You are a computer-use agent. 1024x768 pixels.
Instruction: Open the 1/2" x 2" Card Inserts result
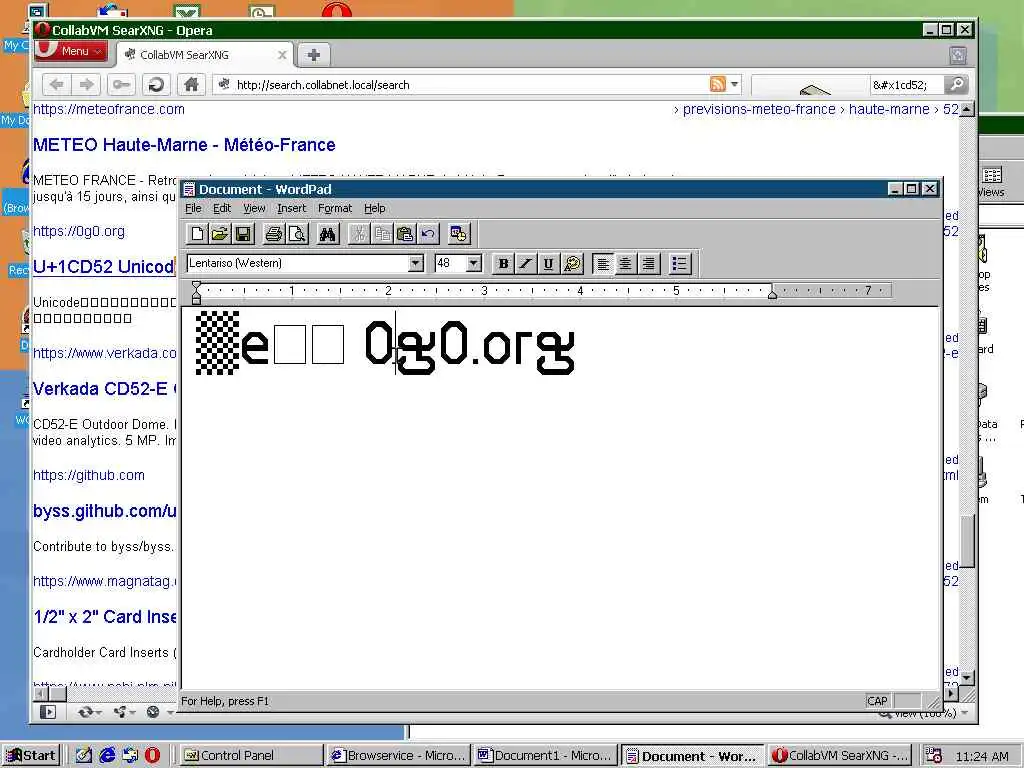pyautogui.click(x=104, y=617)
